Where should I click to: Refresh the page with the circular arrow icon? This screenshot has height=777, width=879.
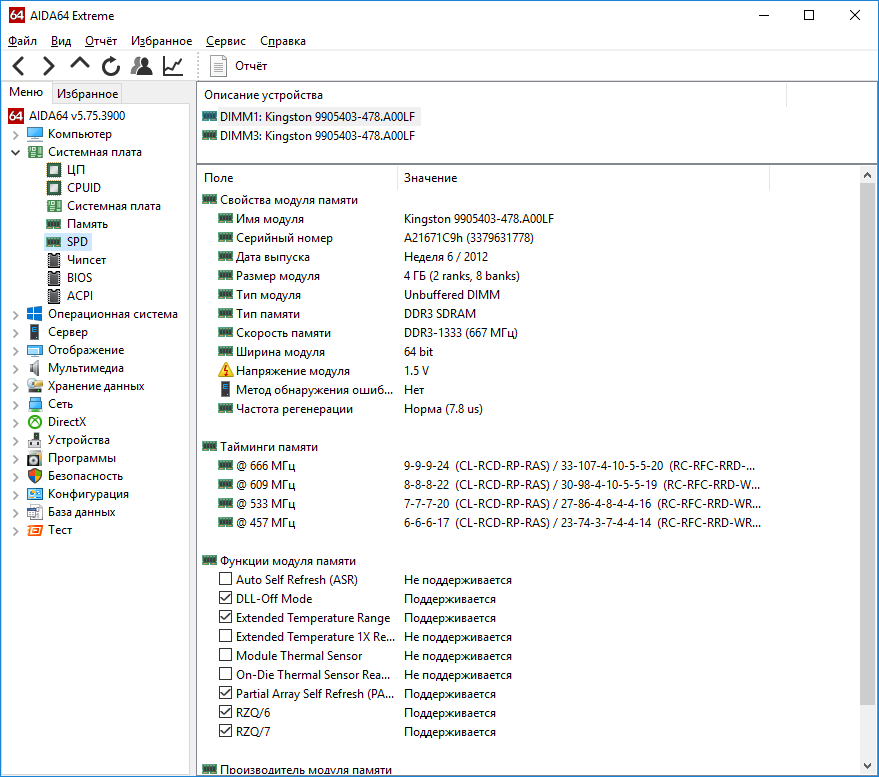tap(111, 66)
